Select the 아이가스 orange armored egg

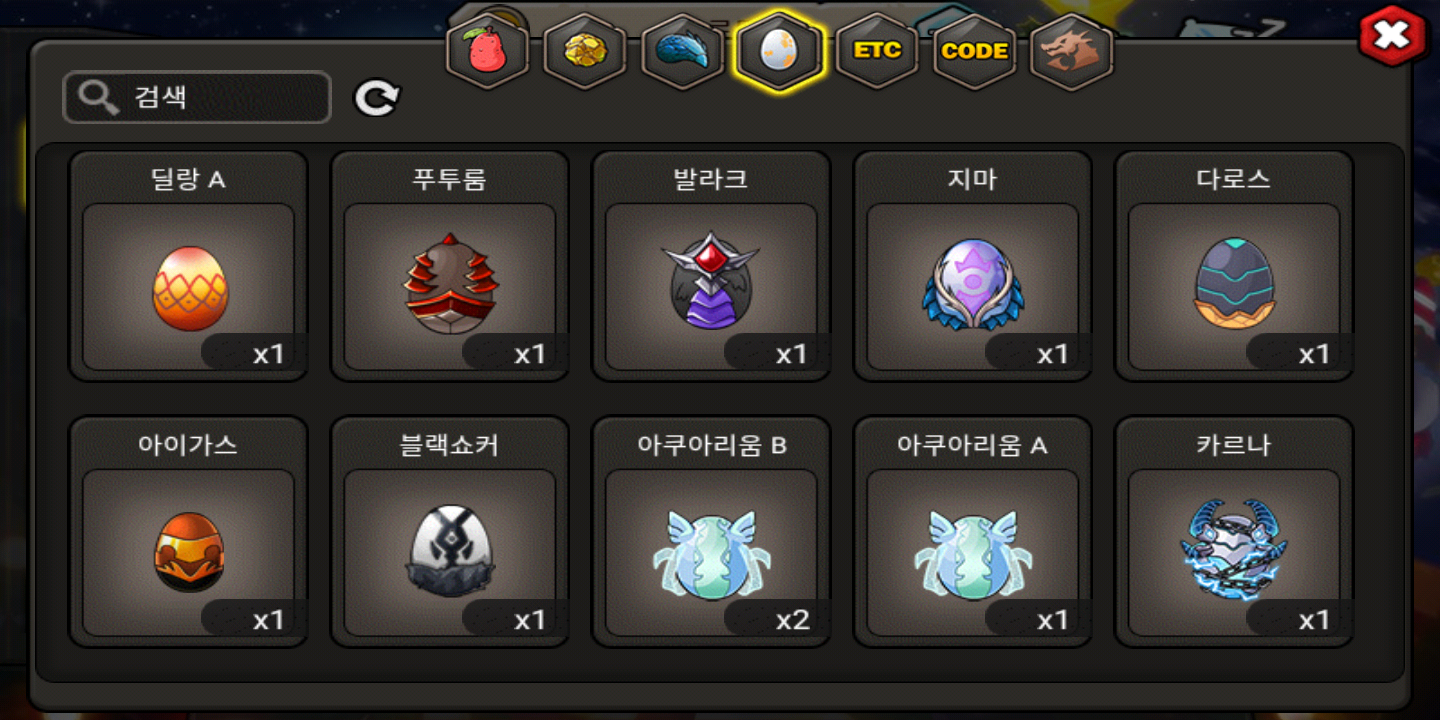188,532
